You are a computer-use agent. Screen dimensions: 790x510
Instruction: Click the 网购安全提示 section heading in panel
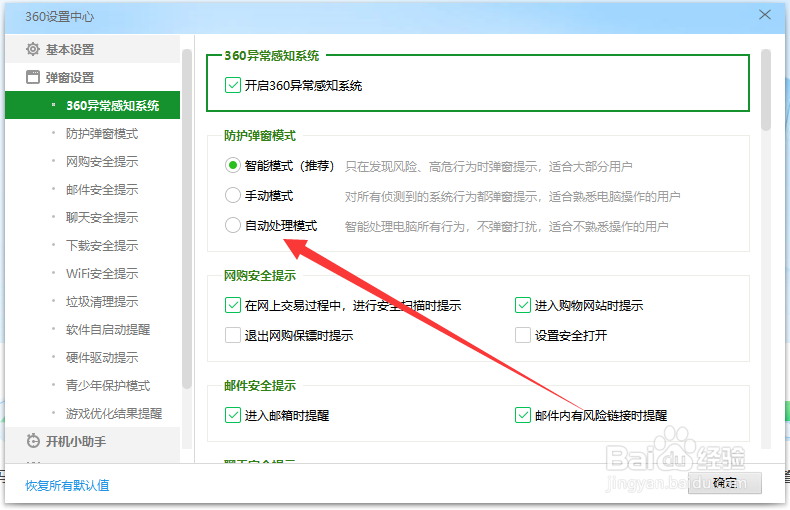[x=259, y=276]
